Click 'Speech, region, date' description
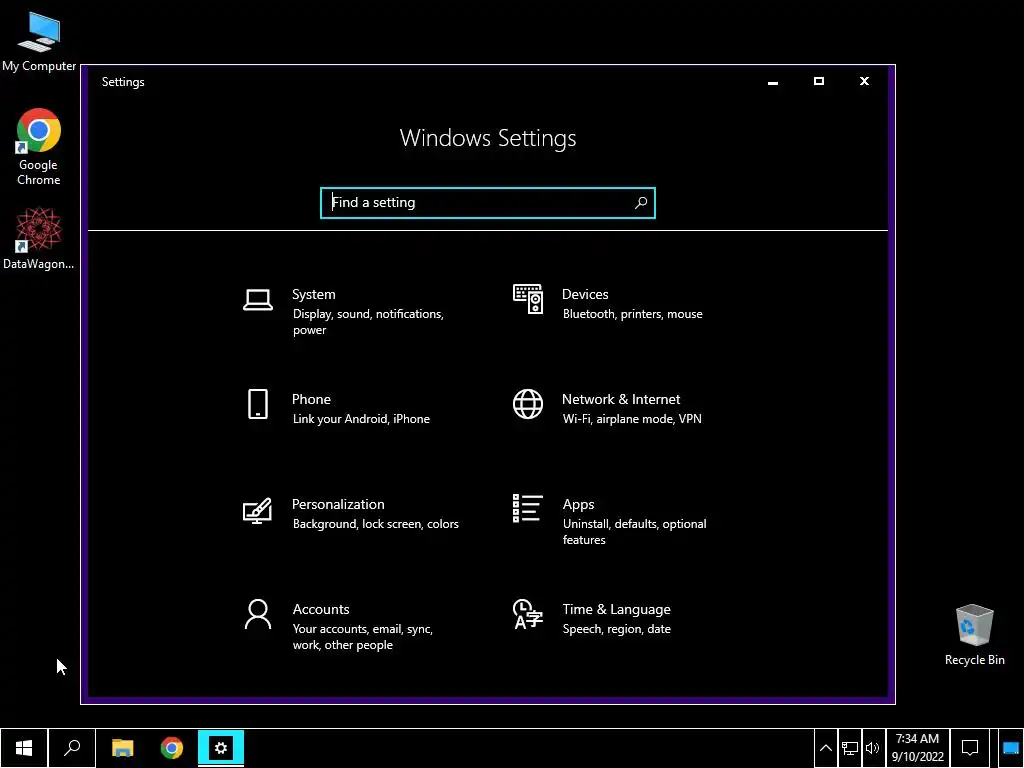 click(616, 629)
